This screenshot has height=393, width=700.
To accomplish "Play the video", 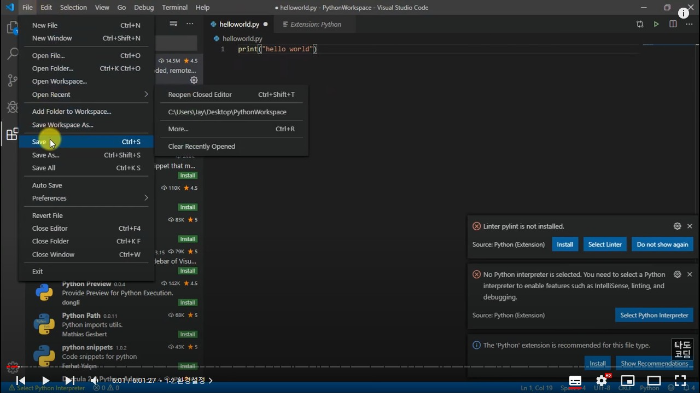I will [46, 380].
